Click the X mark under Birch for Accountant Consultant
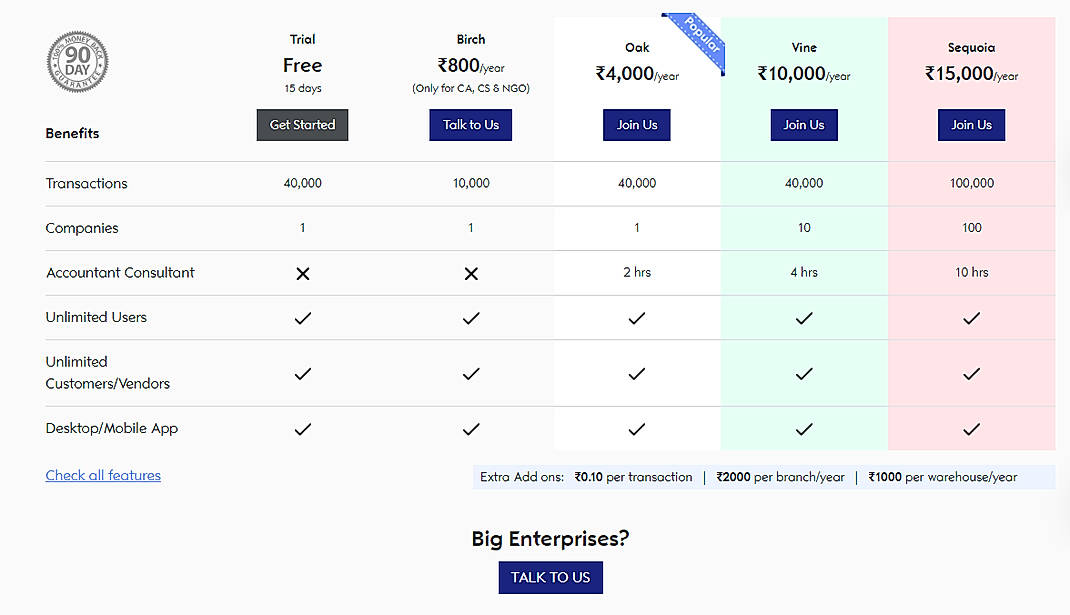1070x615 pixels. (x=470, y=272)
